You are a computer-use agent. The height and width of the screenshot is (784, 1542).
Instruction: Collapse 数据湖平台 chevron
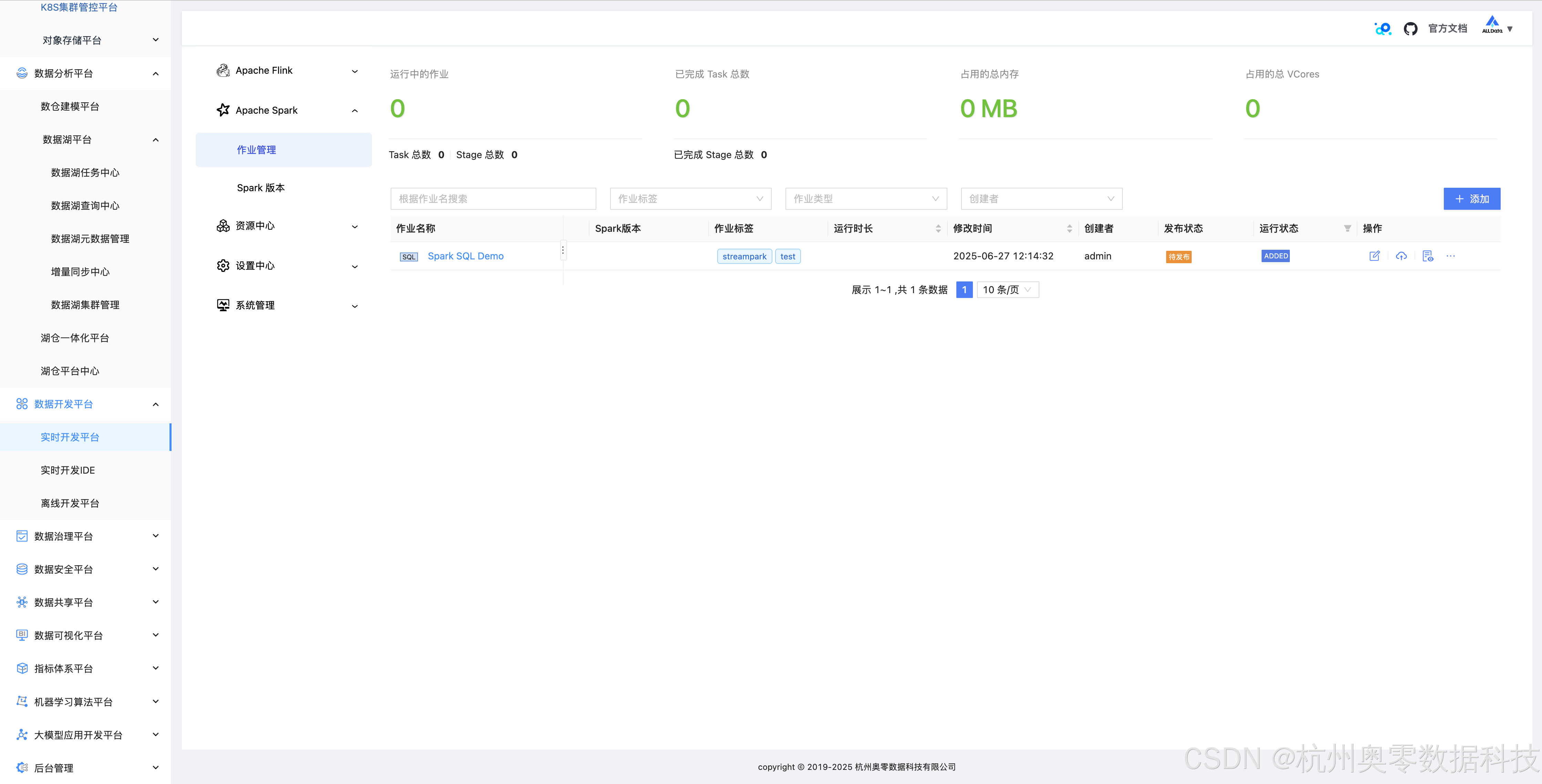pyautogui.click(x=156, y=140)
